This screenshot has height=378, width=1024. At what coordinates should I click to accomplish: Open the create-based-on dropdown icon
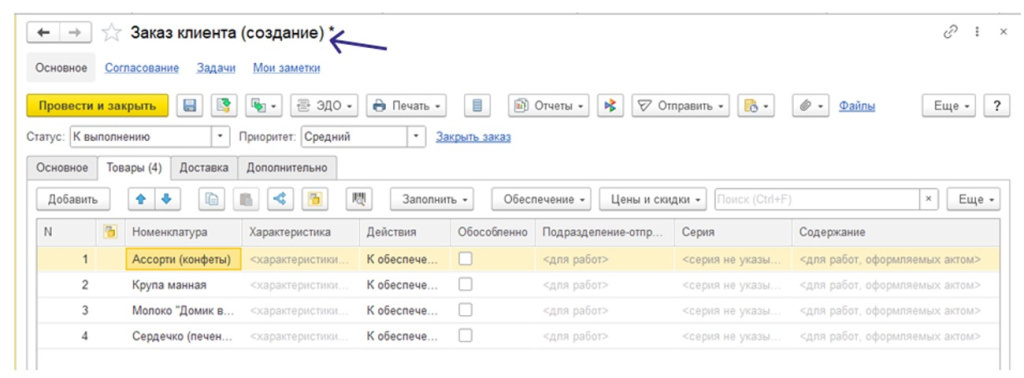point(264,106)
